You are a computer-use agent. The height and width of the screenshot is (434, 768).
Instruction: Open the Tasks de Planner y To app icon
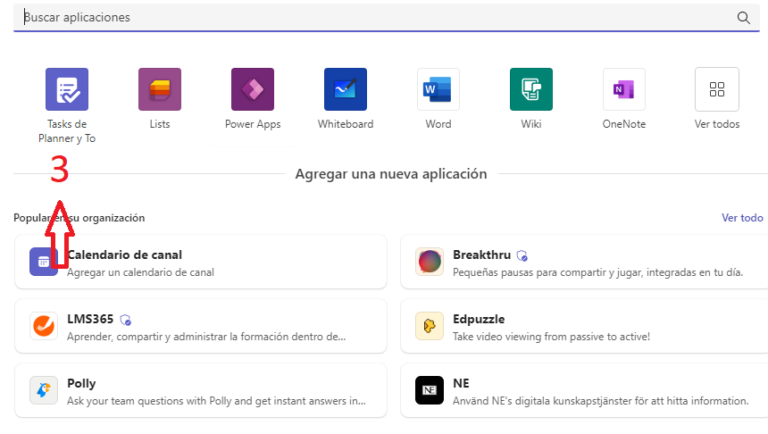pyautogui.click(x=67, y=89)
